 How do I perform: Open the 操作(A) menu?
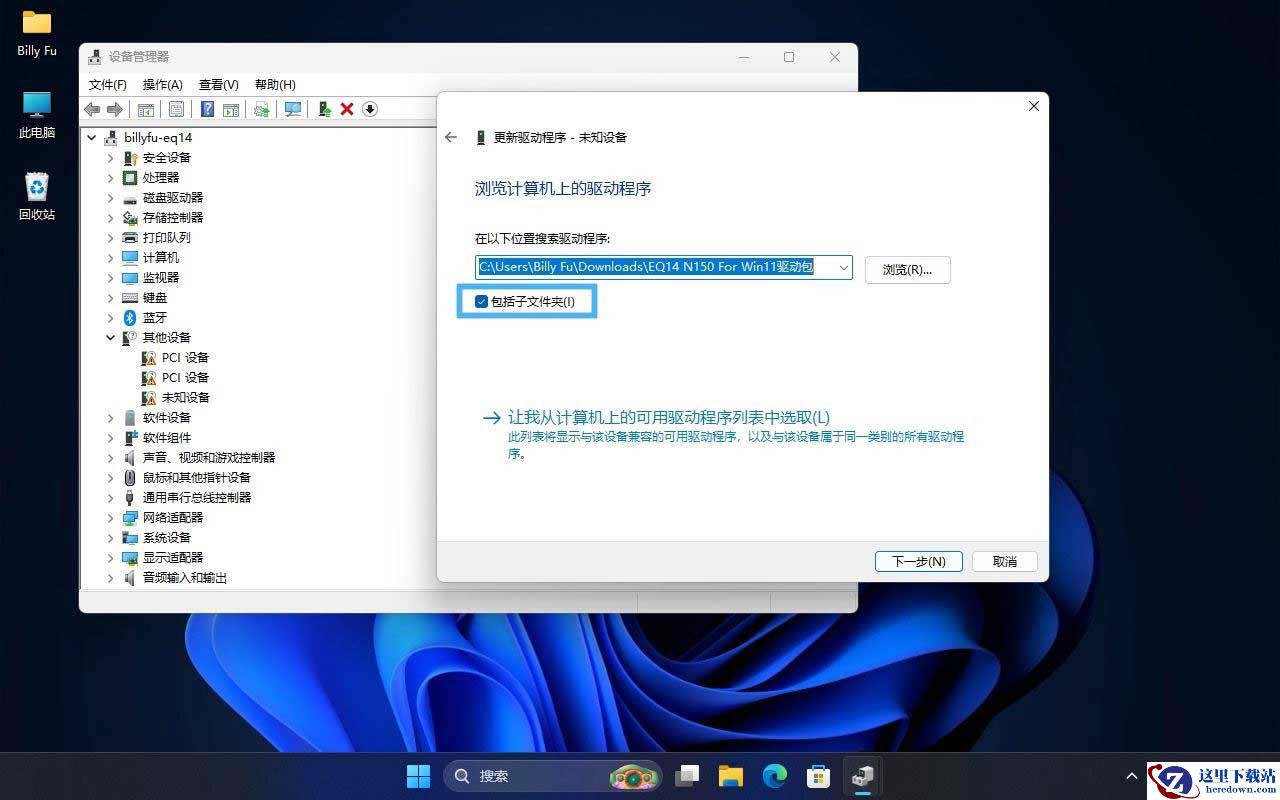(x=163, y=85)
